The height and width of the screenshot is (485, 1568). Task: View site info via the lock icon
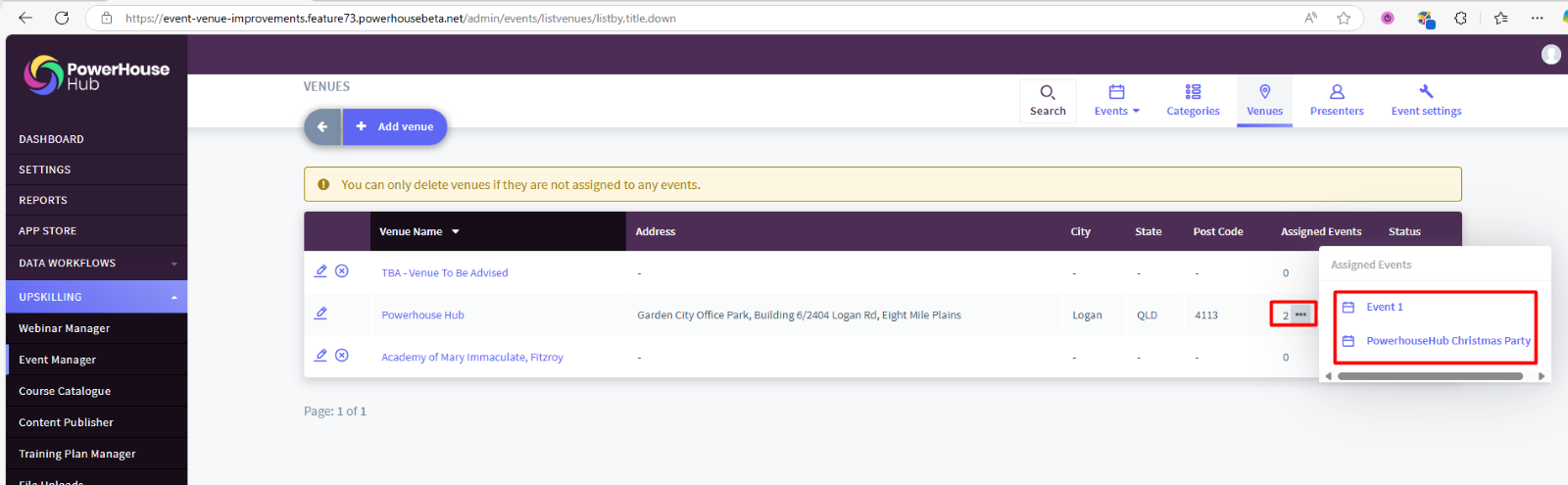(x=106, y=18)
